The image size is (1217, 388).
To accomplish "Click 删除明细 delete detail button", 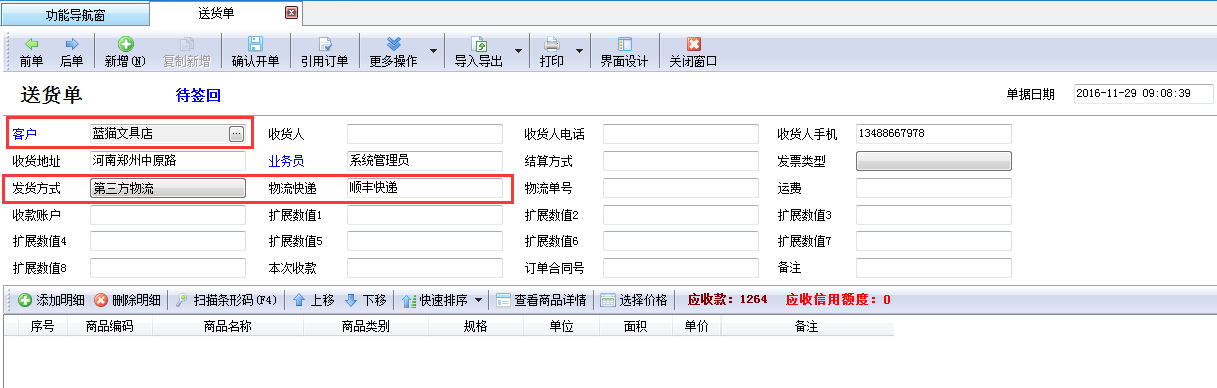I will 127,300.
